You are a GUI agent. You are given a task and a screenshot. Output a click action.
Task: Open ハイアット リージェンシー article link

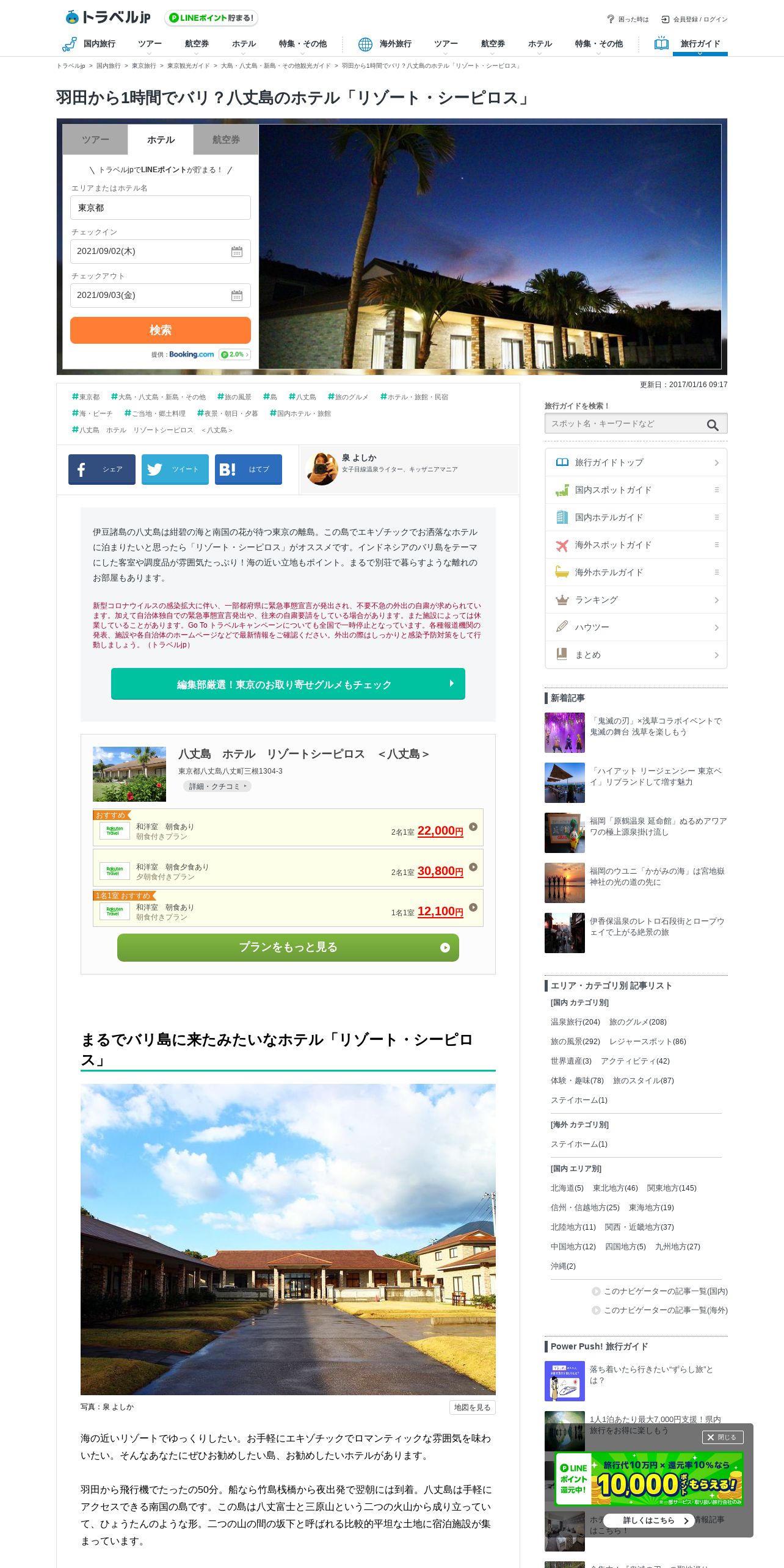656,776
